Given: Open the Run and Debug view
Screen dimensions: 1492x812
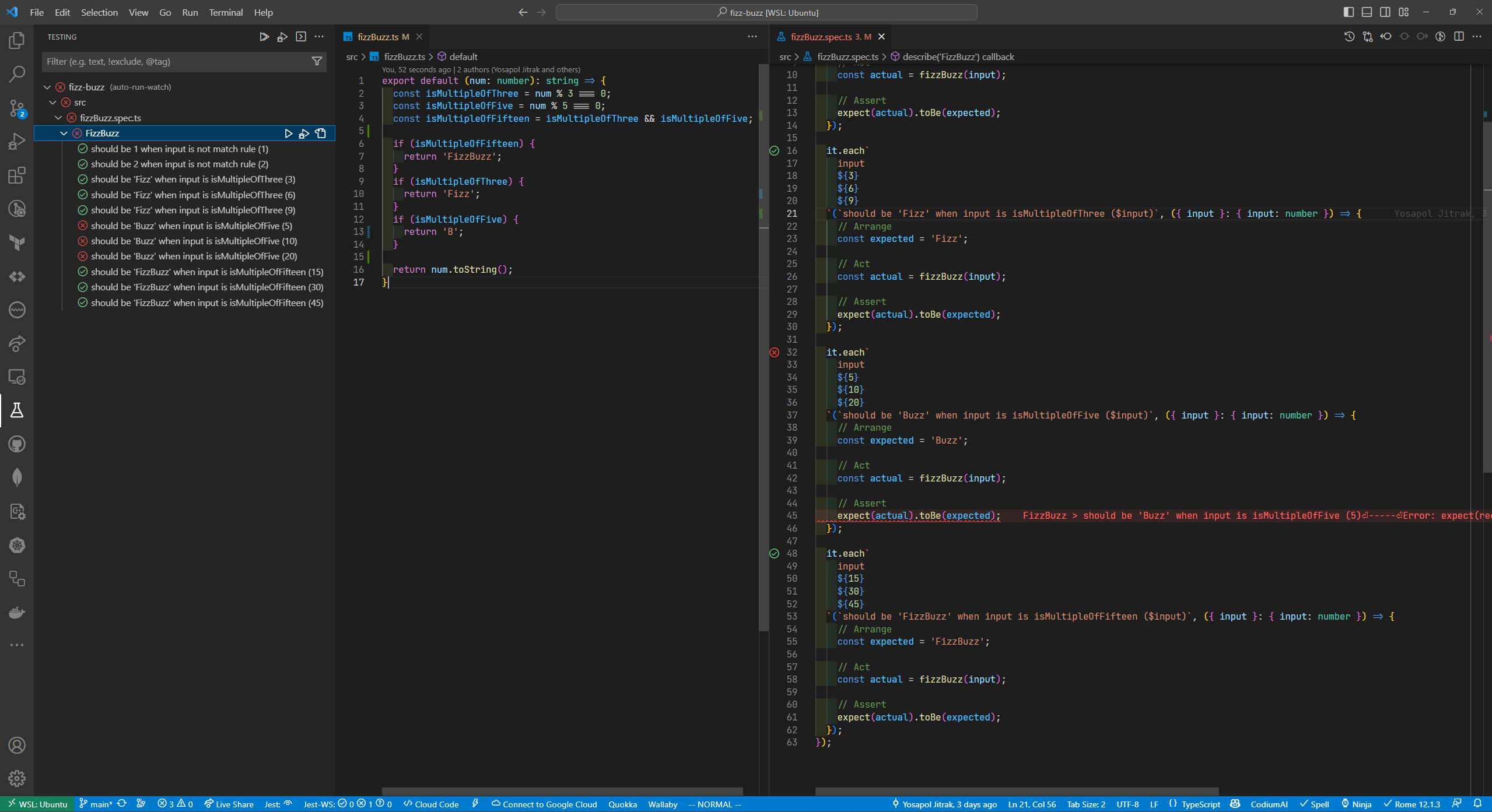Looking at the screenshot, I should [x=17, y=140].
